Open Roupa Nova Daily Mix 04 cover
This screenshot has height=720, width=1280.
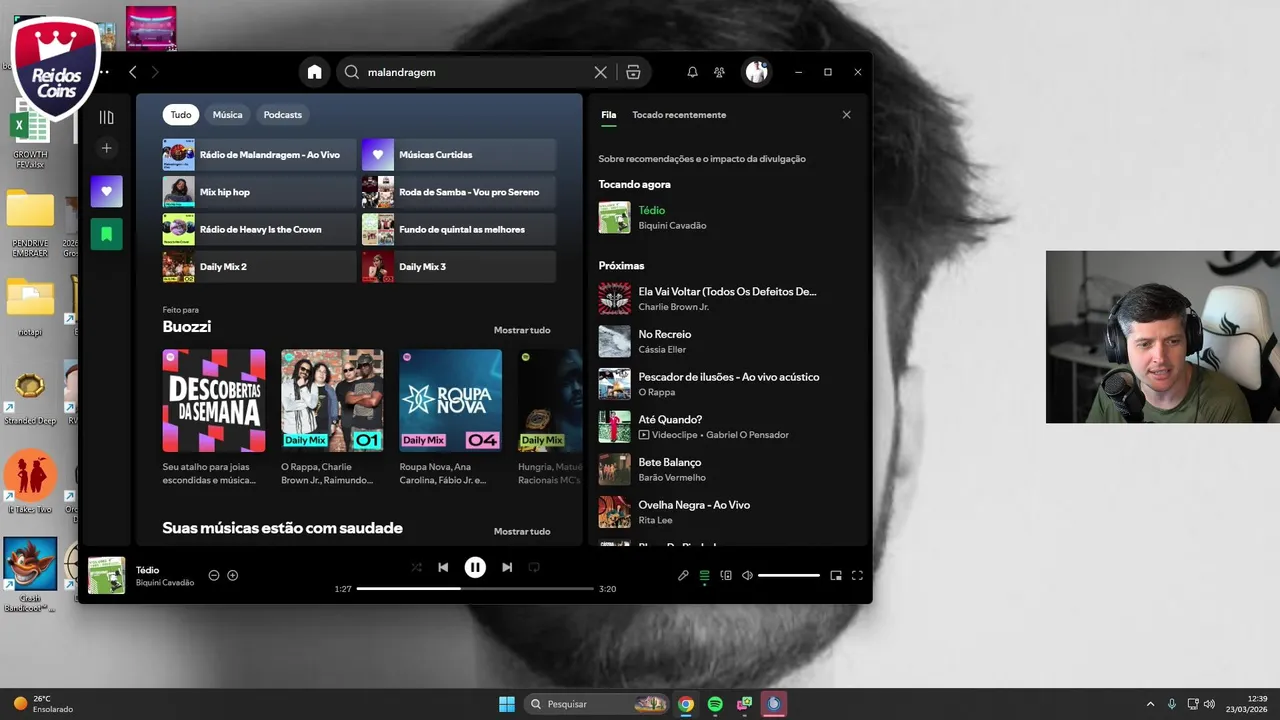(x=450, y=400)
